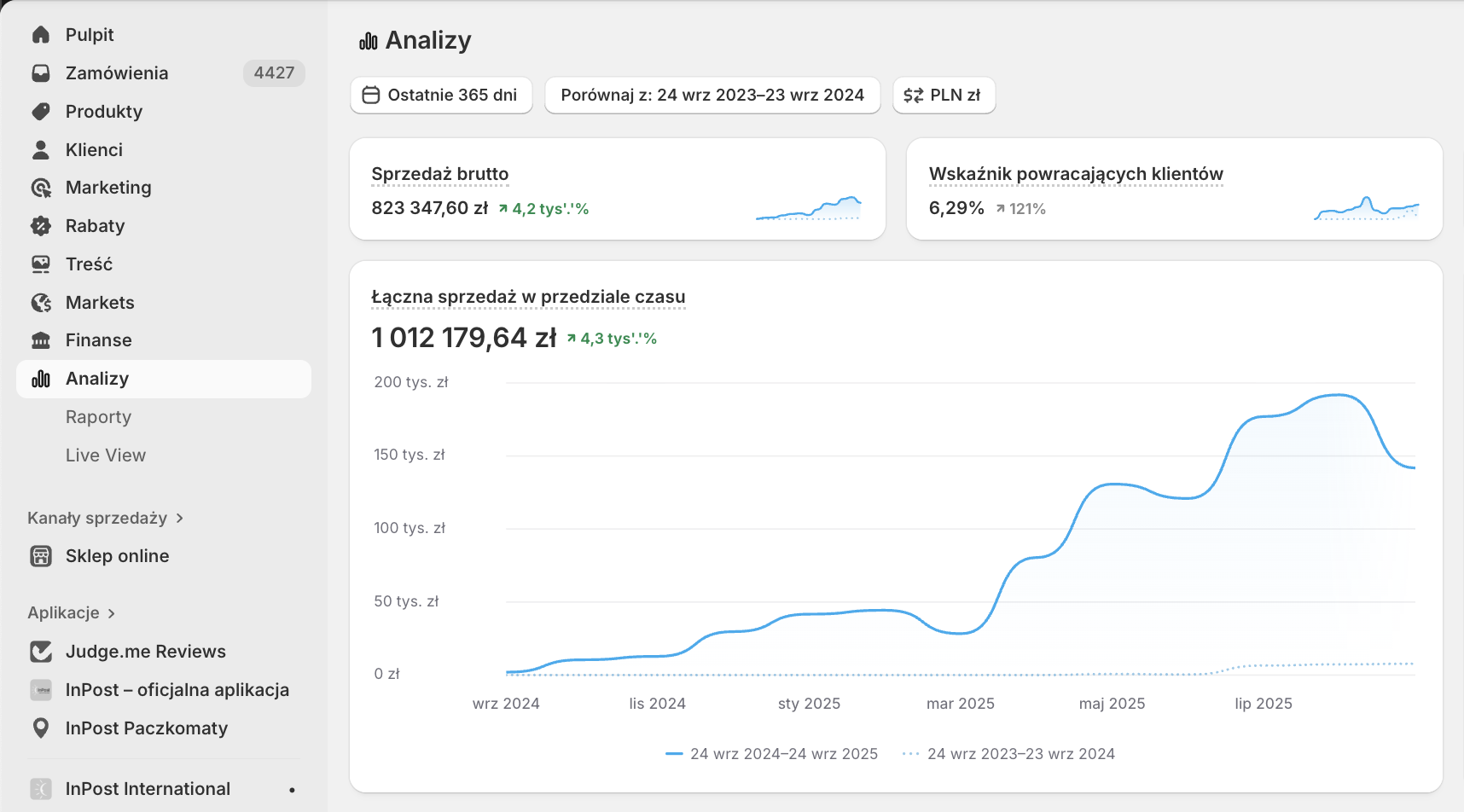Toggle the 24 wrz 2023–23 wrz 2024 legend series
This screenshot has width=1464, height=812.
(1009, 754)
